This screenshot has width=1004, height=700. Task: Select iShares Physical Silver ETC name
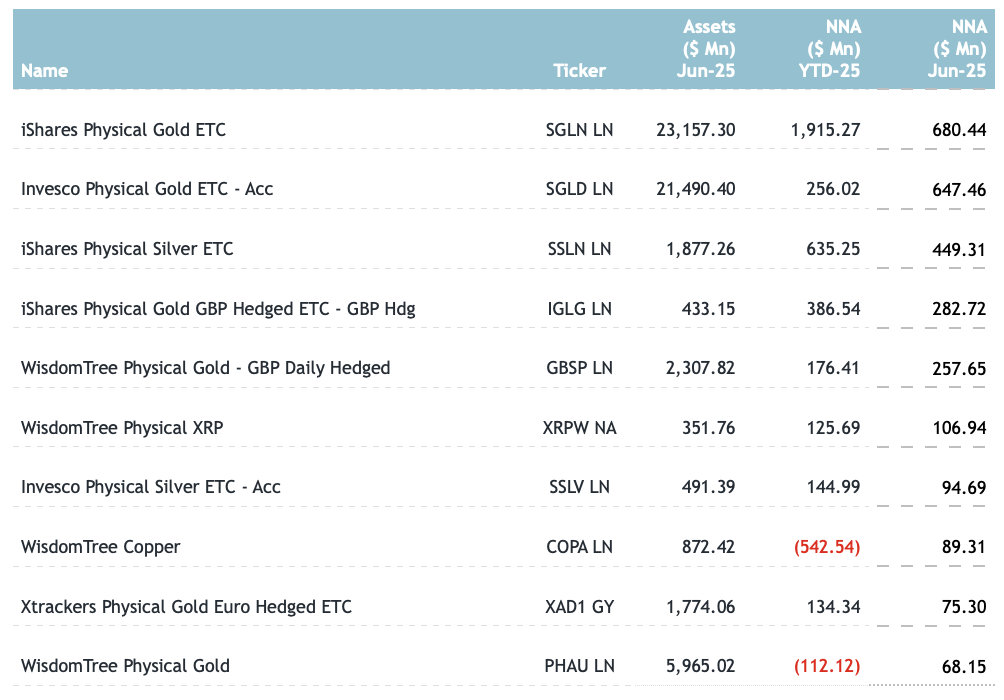[x=127, y=249]
